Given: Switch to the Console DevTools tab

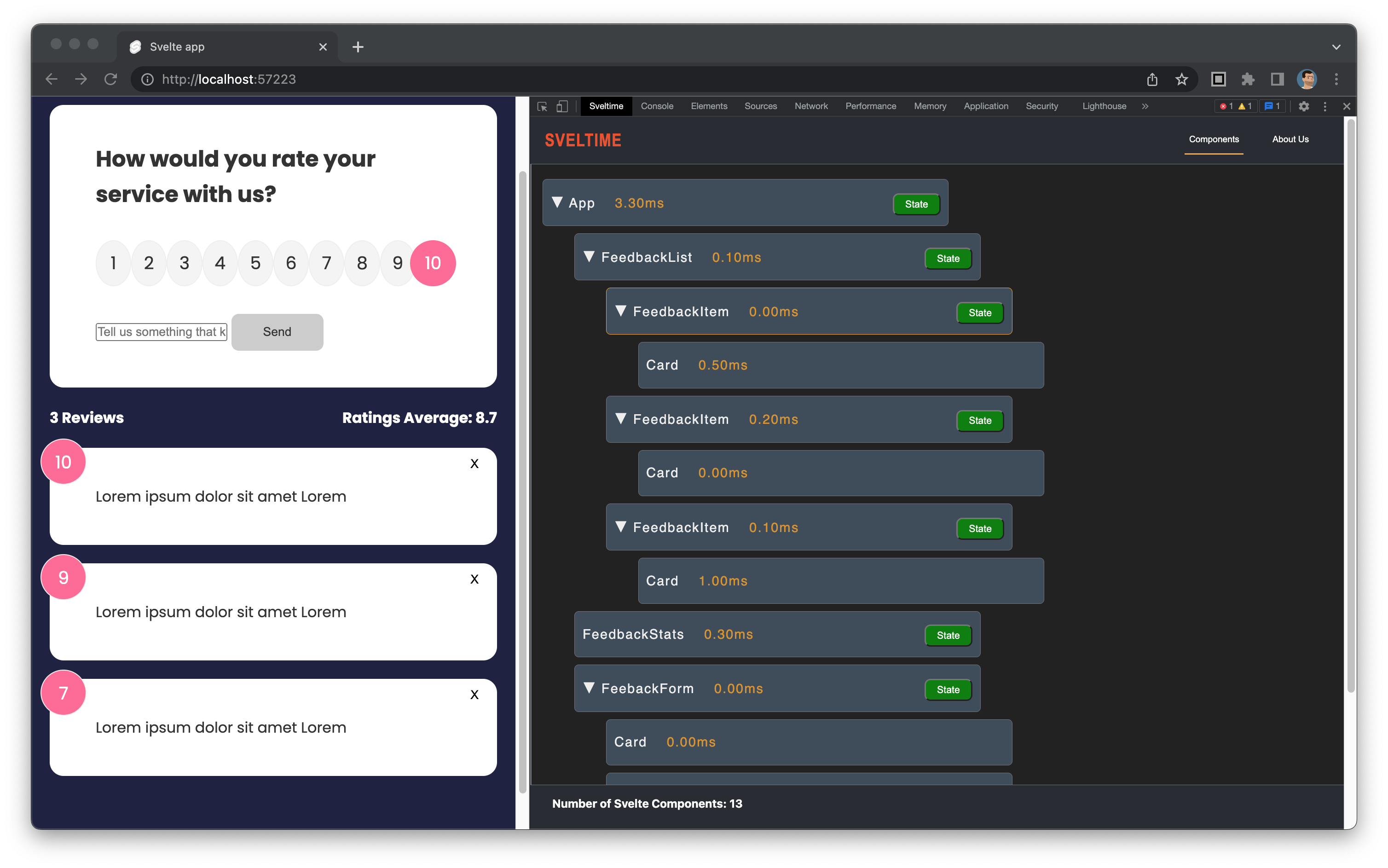Looking at the screenshot, I should 657,106.
